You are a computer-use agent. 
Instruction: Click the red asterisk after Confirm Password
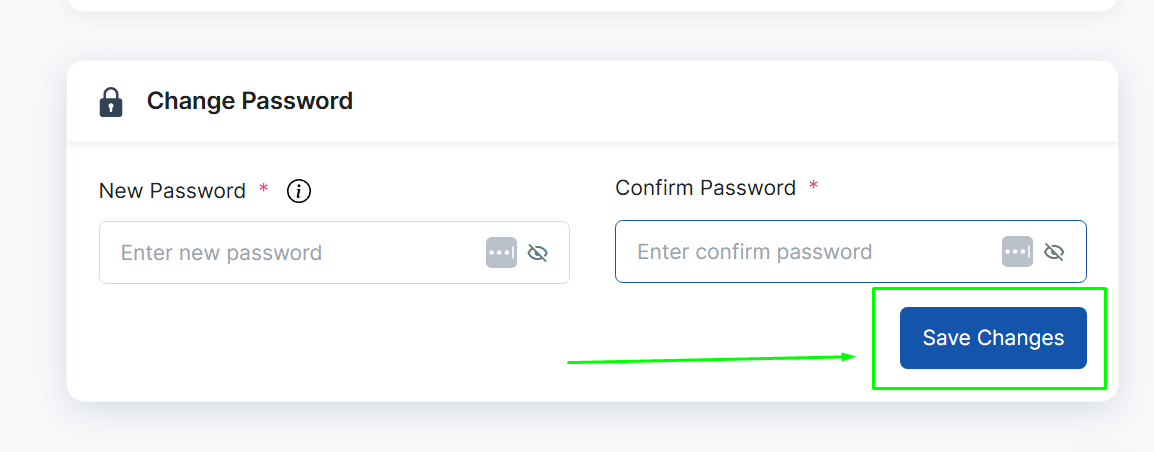tap(813, 186)
